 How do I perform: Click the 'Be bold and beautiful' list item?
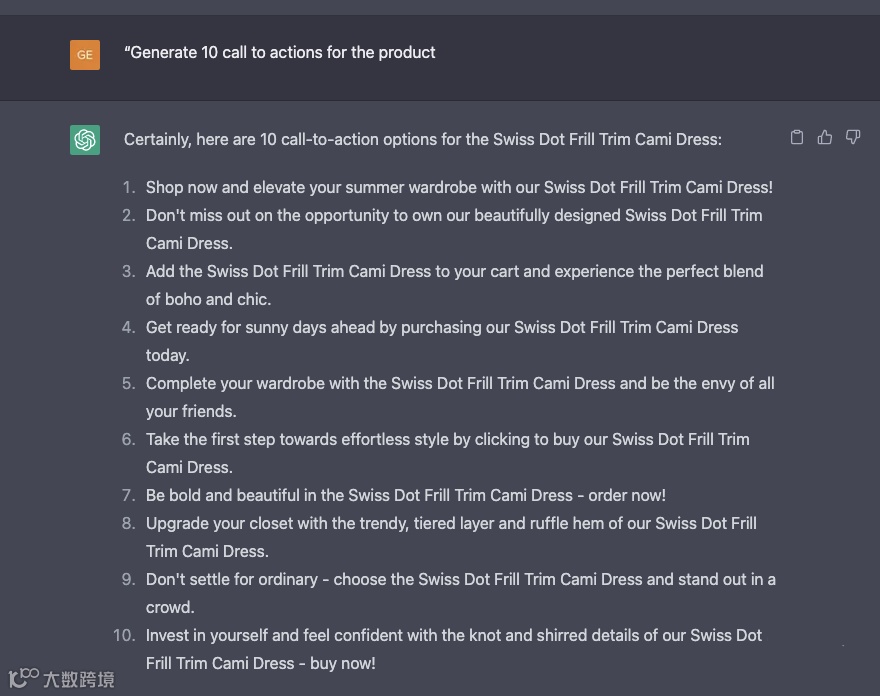405,495
